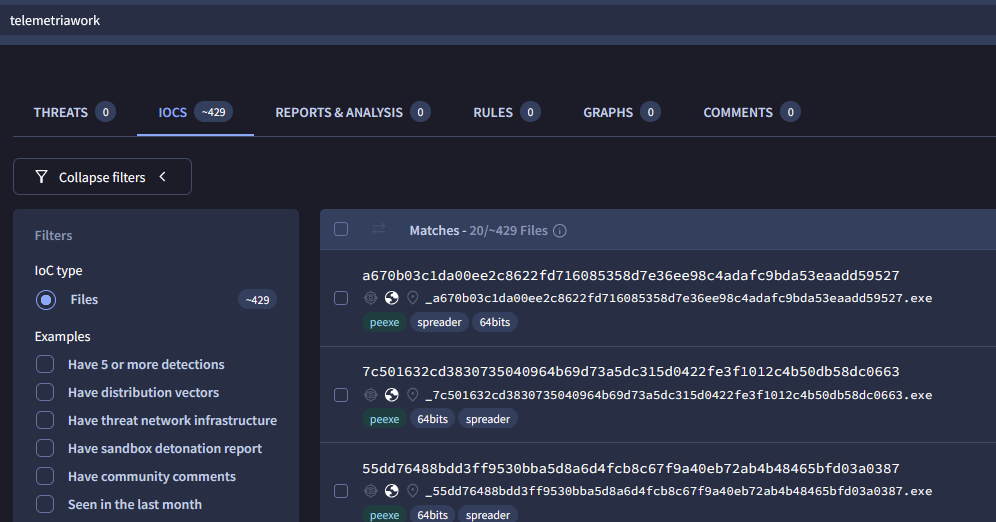996x522 pixels.
Task: Click the funnel filter icon
Action: (41, 177)
